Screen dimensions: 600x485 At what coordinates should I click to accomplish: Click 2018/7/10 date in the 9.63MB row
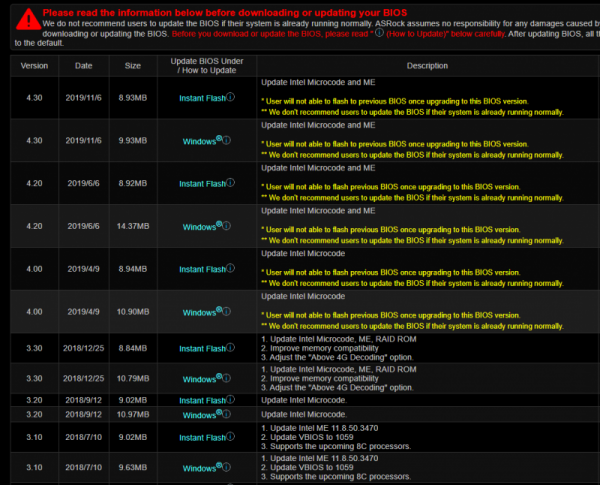pos(83,468)
